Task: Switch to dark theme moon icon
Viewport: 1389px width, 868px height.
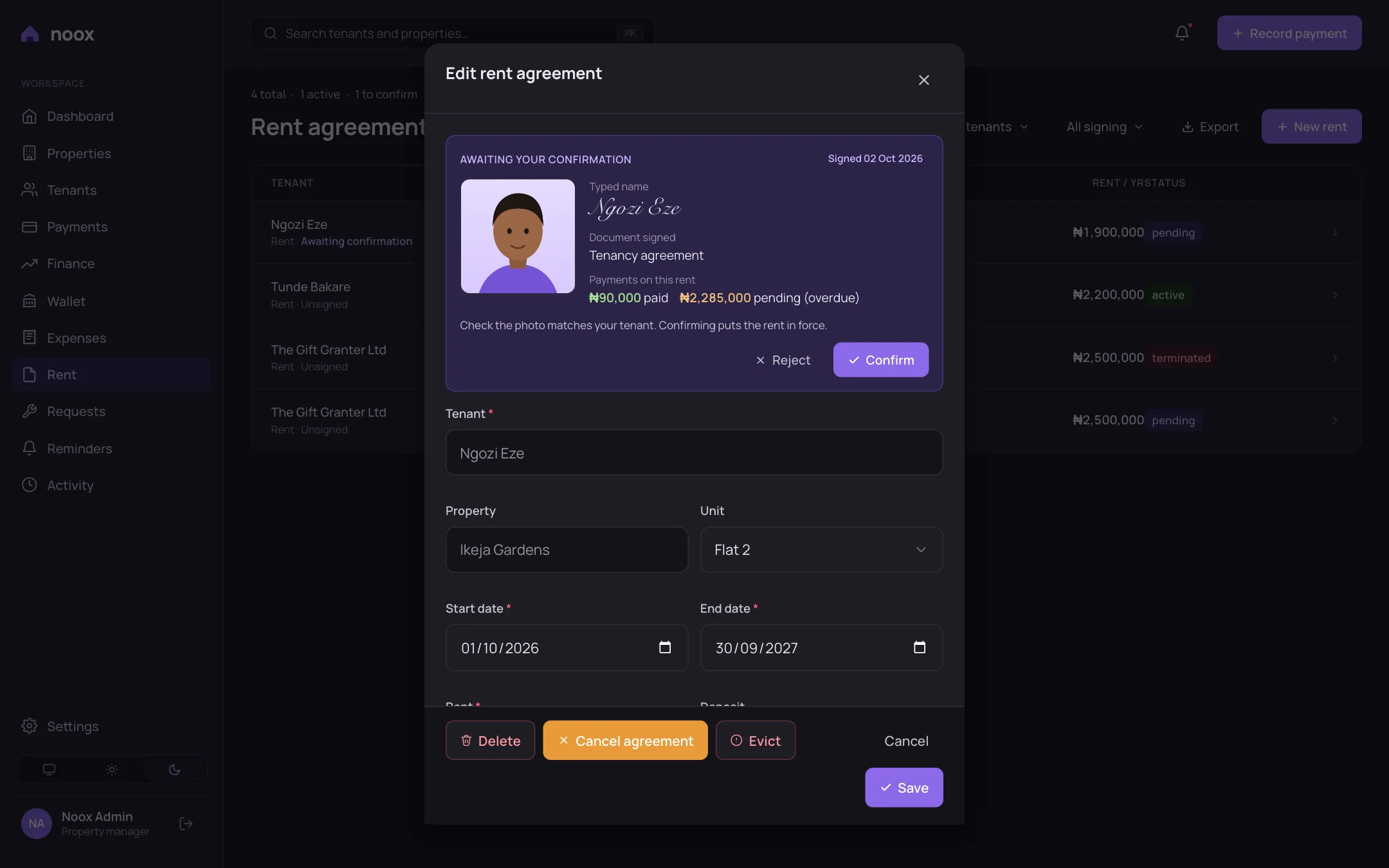Action: (x=174, y=770)
